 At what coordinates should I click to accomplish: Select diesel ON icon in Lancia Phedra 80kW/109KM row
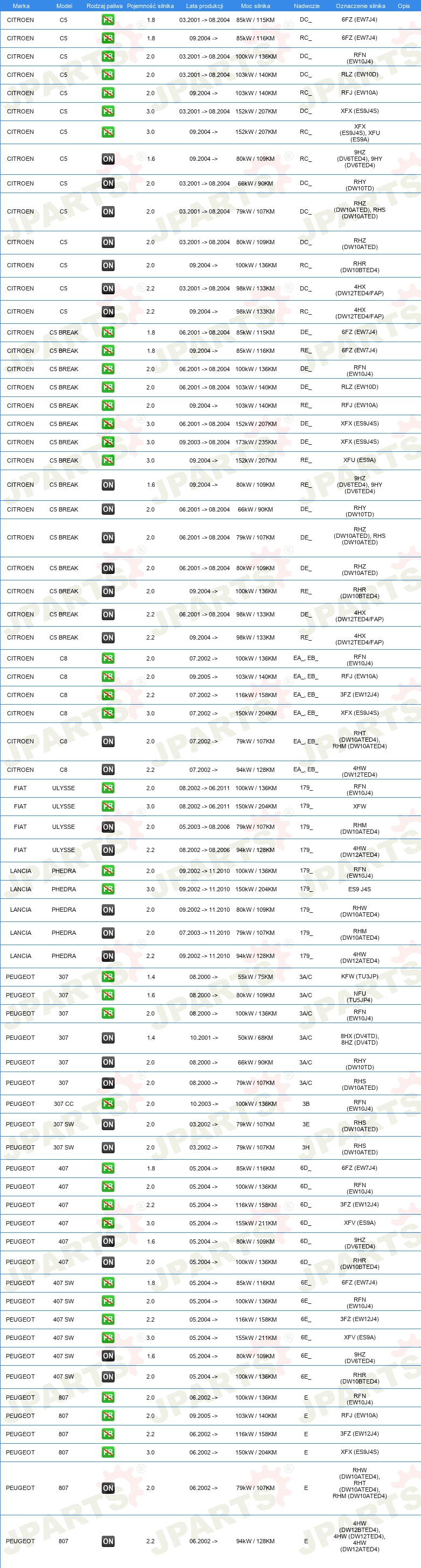(x=108, y=910)
